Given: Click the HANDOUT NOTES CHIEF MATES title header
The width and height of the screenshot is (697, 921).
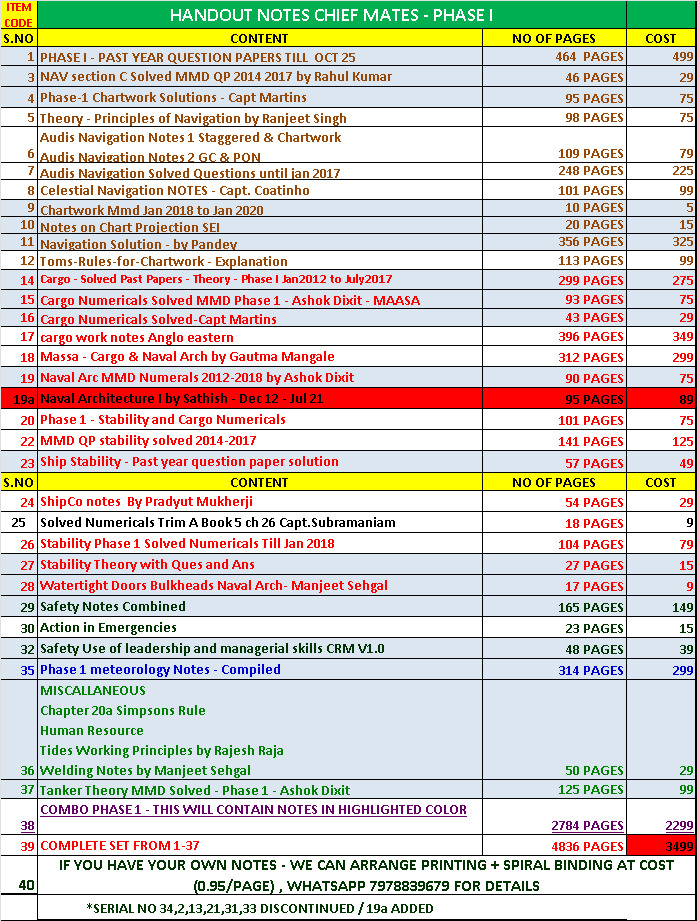Looking at the screenshot, I should point(330,15).
